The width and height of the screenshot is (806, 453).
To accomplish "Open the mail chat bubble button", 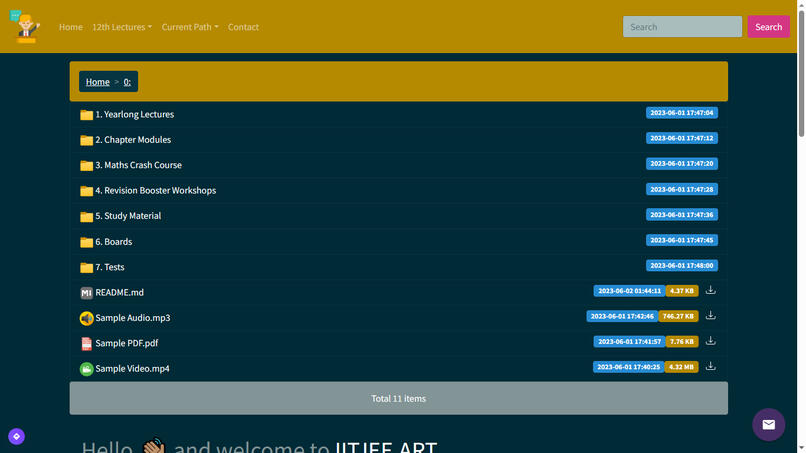I will tap(768, 425).
